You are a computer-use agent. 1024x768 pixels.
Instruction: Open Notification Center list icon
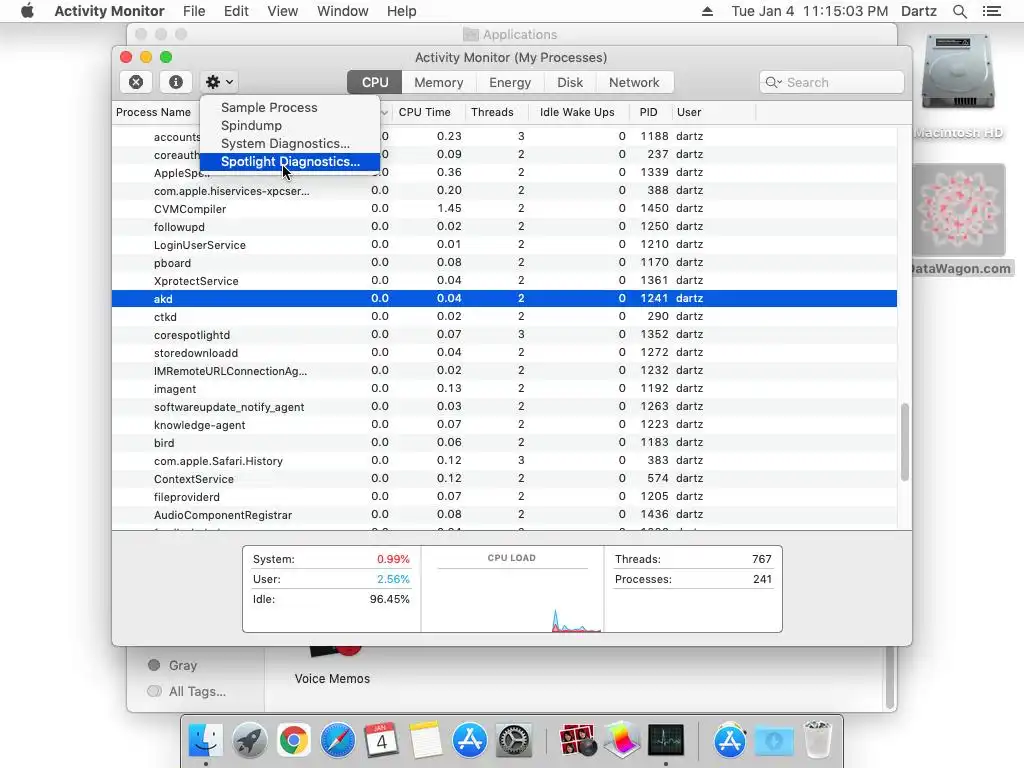point(991,11)
